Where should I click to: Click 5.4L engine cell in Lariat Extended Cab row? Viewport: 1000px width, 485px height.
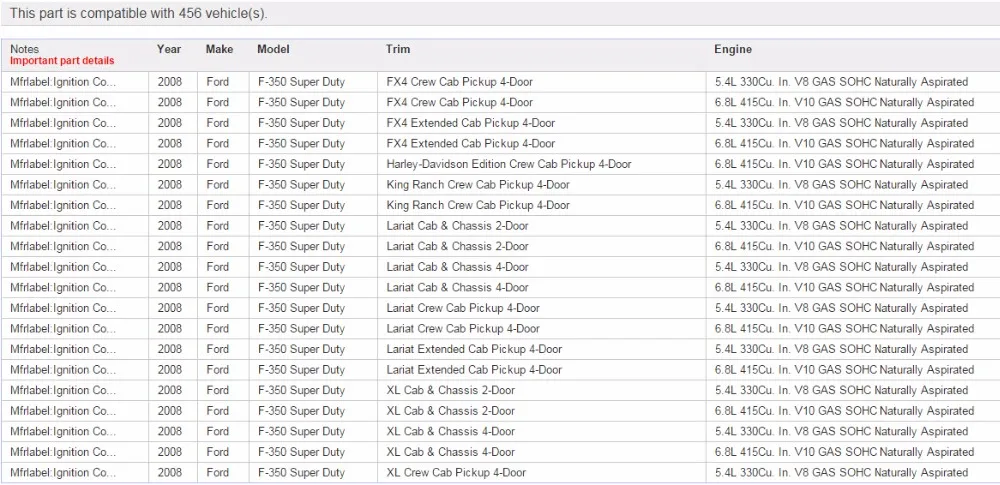(x=853, y=349)
